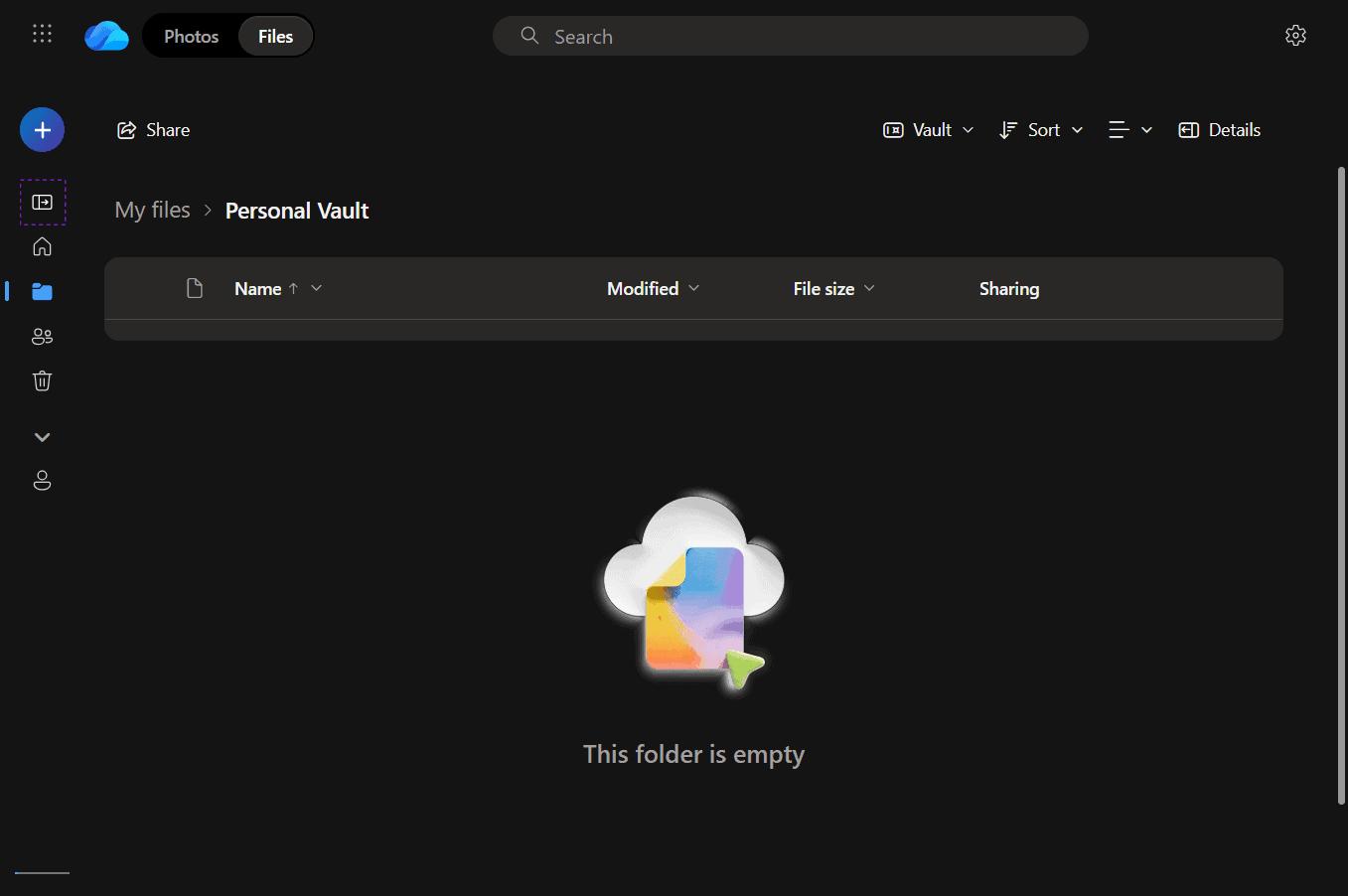
Task: Expand the sidebar chevron for more items
Action: 42,437
